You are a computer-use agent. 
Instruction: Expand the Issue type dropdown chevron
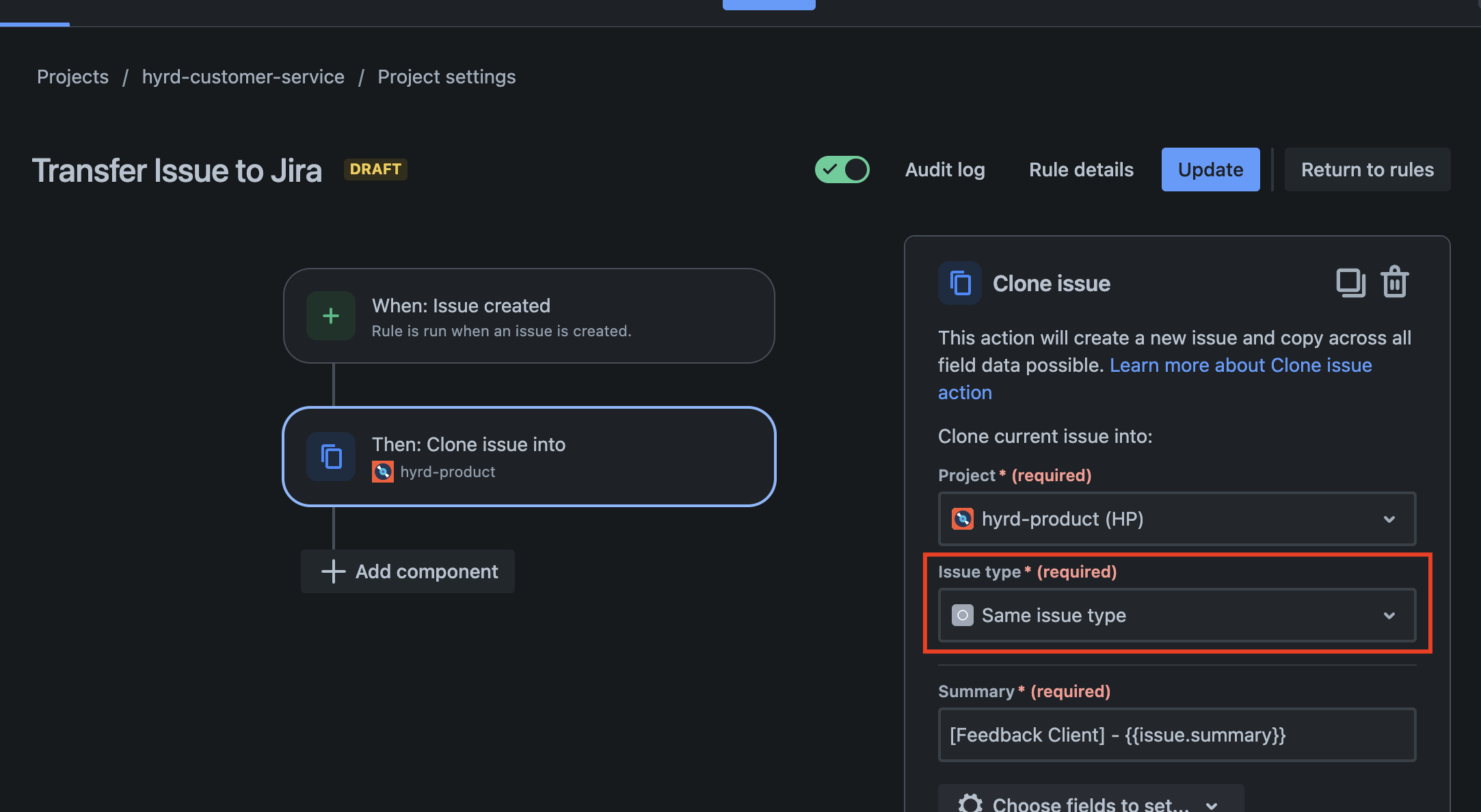(x=1389, y=615)
